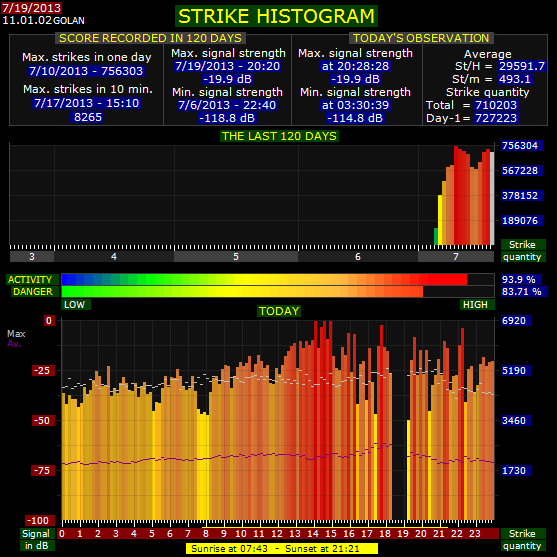The image size is (557, 557).
Task: Click the 756304 axis value
Action: coord(521,145)
